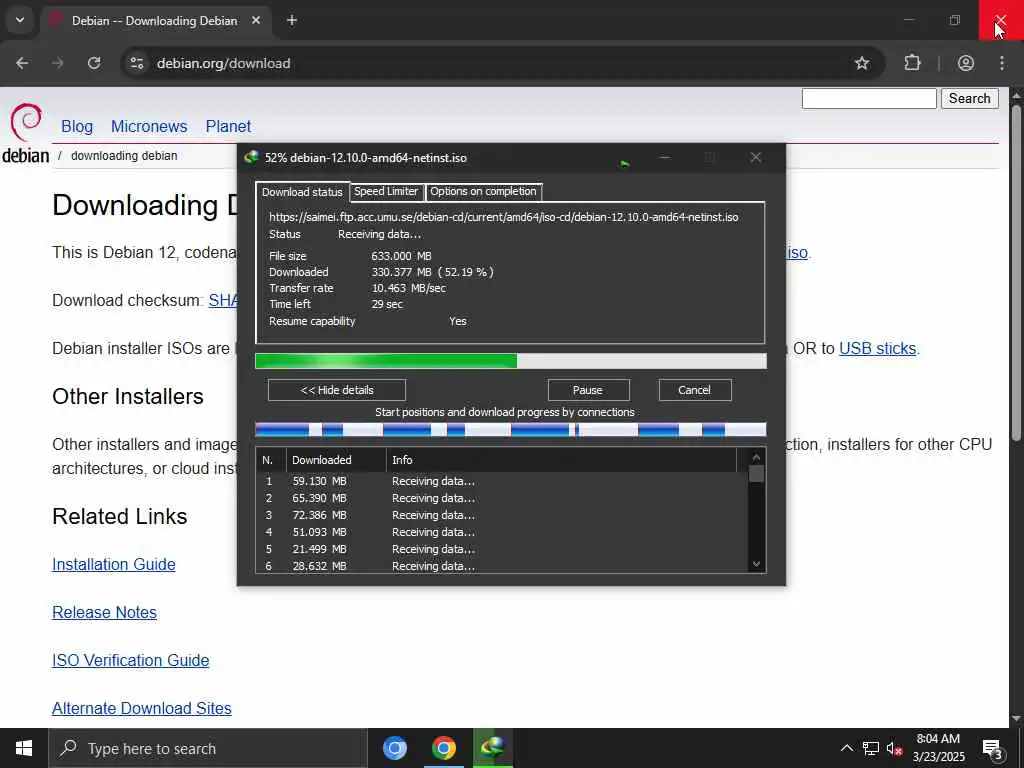1024x768 pixels.
Task: Cancel the download
Action: tap(694, 390)
